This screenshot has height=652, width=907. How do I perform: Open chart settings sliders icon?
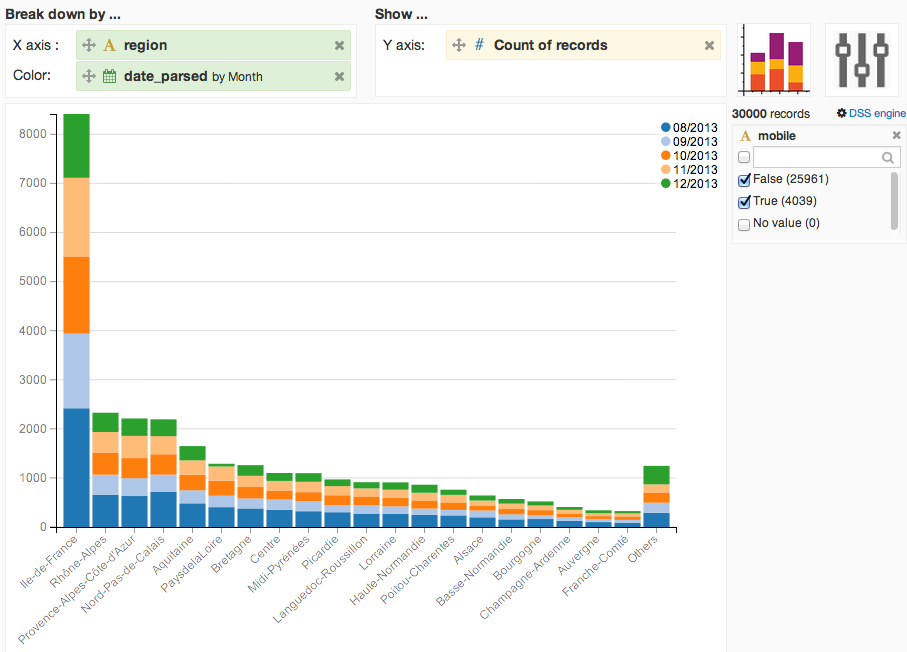click(861, 60)
